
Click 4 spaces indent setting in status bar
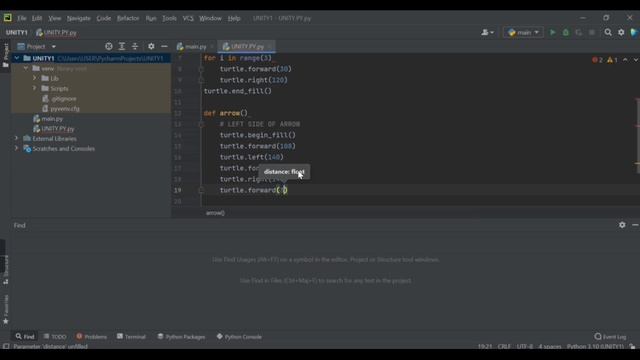549,347
